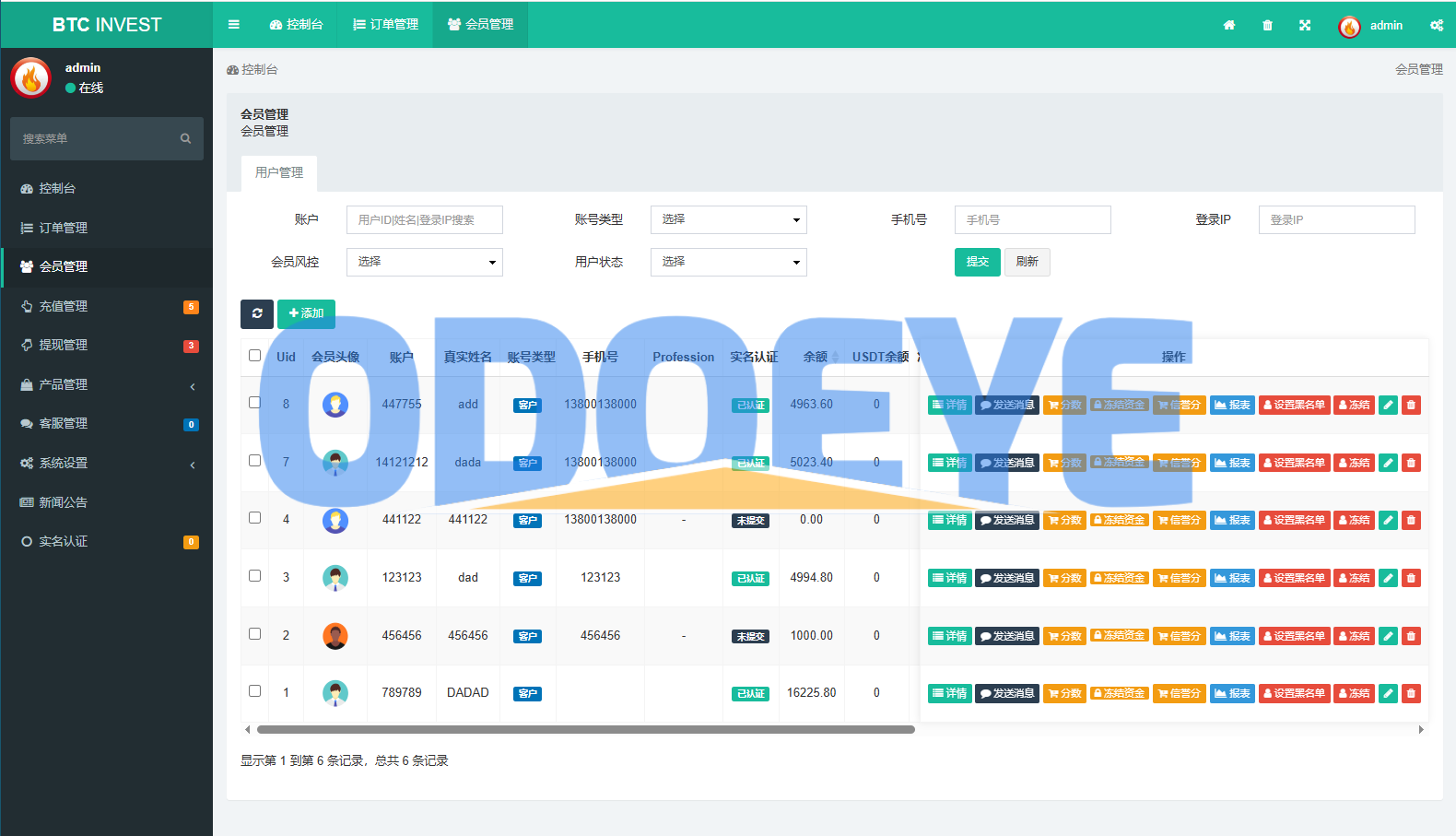Click member avatar of account 447755

pyautogui.click(x=335, y=405)
